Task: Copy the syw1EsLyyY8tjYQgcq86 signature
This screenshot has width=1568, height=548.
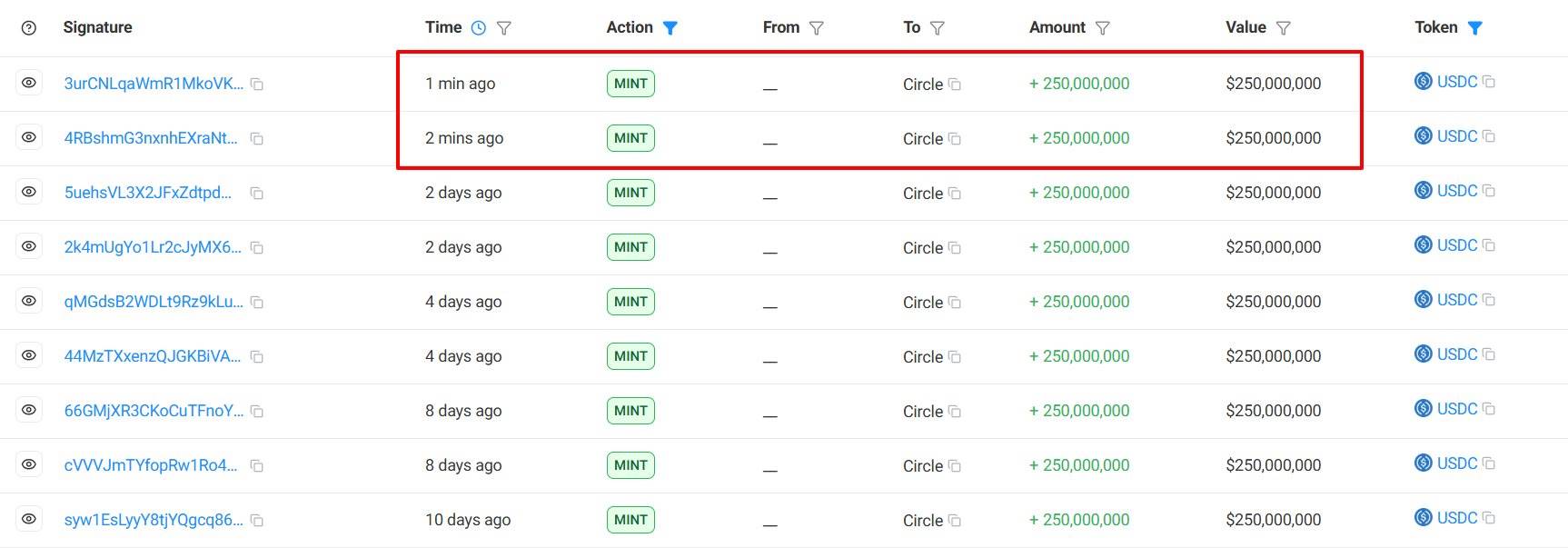Action: 257,521
